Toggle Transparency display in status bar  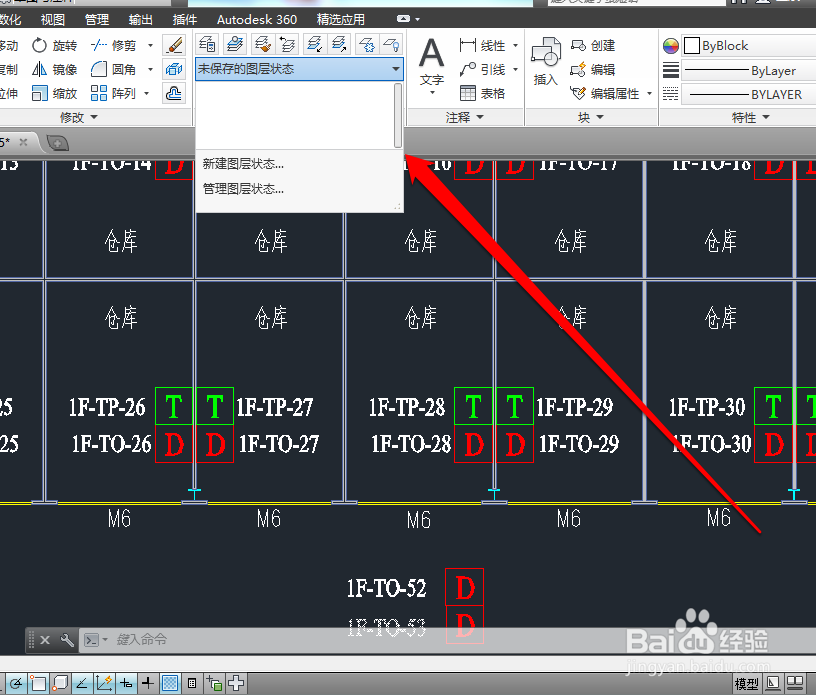tap(170, 684)
